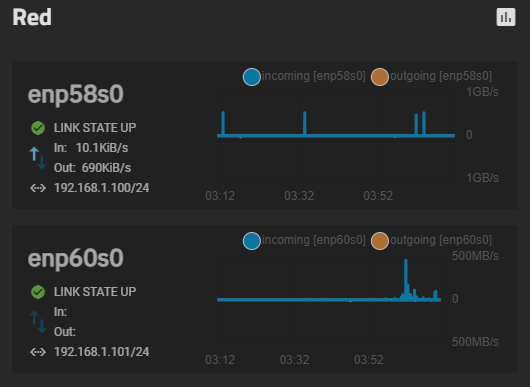
Task: Toggle the blue incoming [enp60s0] legend circle
Action: coord(251,241)
